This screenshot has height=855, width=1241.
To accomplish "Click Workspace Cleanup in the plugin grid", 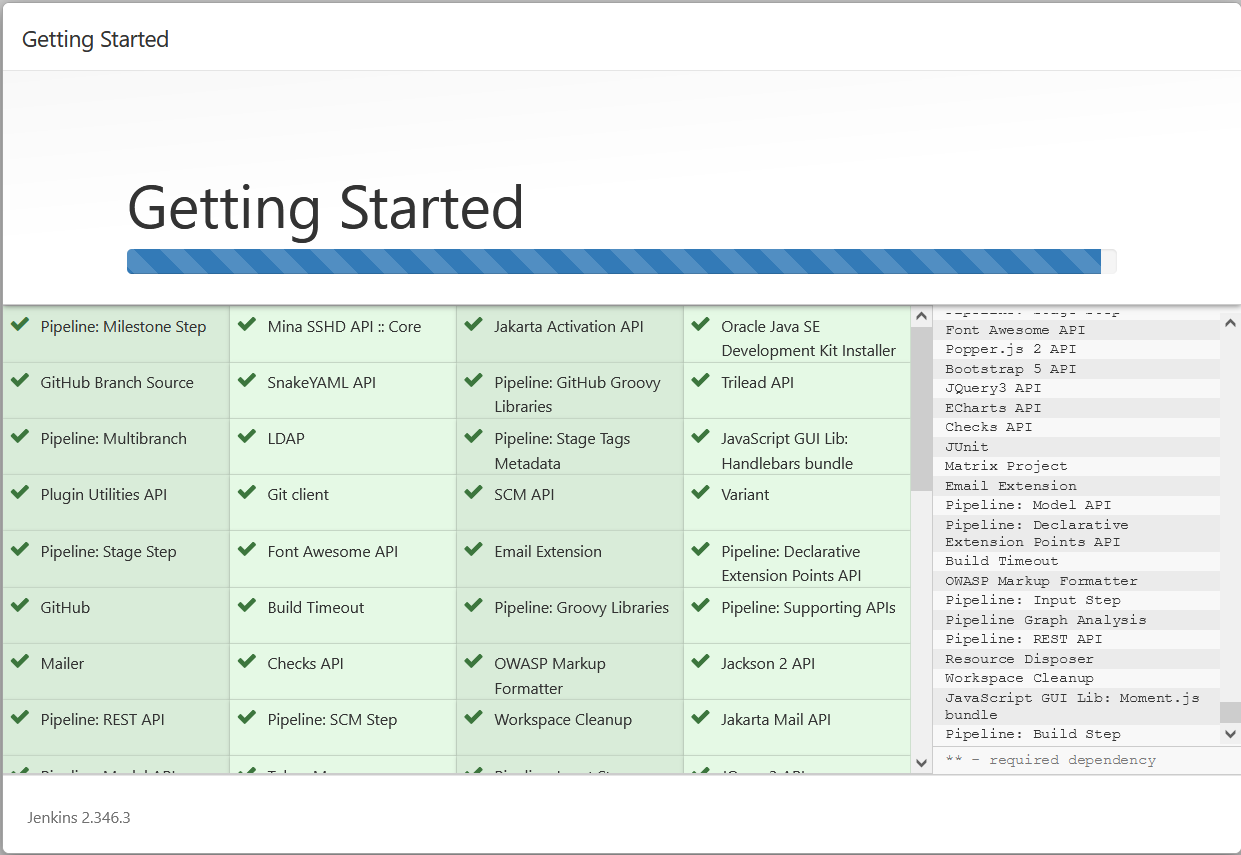I will [x=563, y=719].
